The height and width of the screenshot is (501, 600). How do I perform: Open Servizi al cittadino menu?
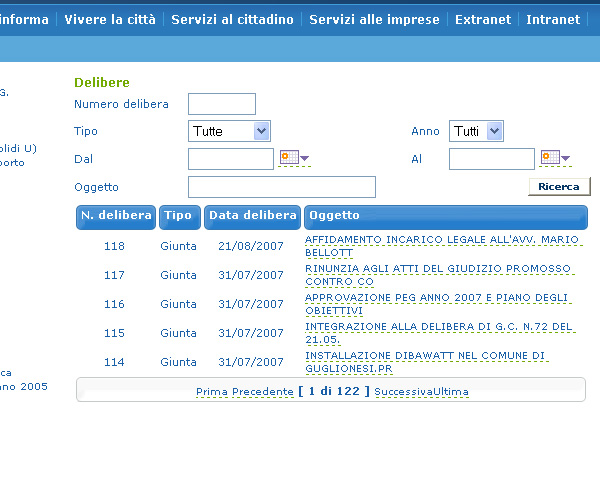tap(232, 20)
